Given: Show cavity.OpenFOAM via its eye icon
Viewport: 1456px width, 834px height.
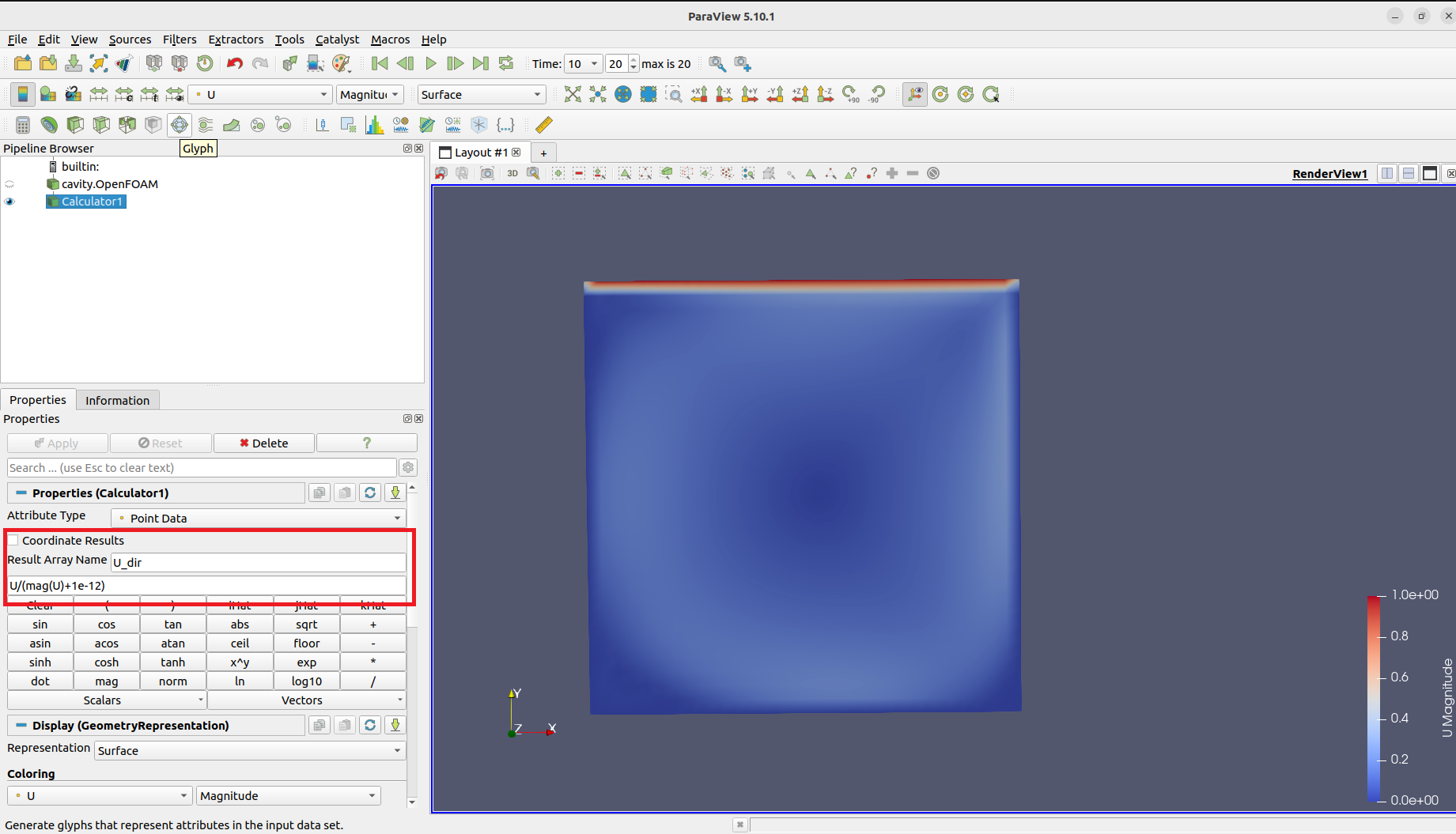Looking at the screenshot, I should 9,184.
